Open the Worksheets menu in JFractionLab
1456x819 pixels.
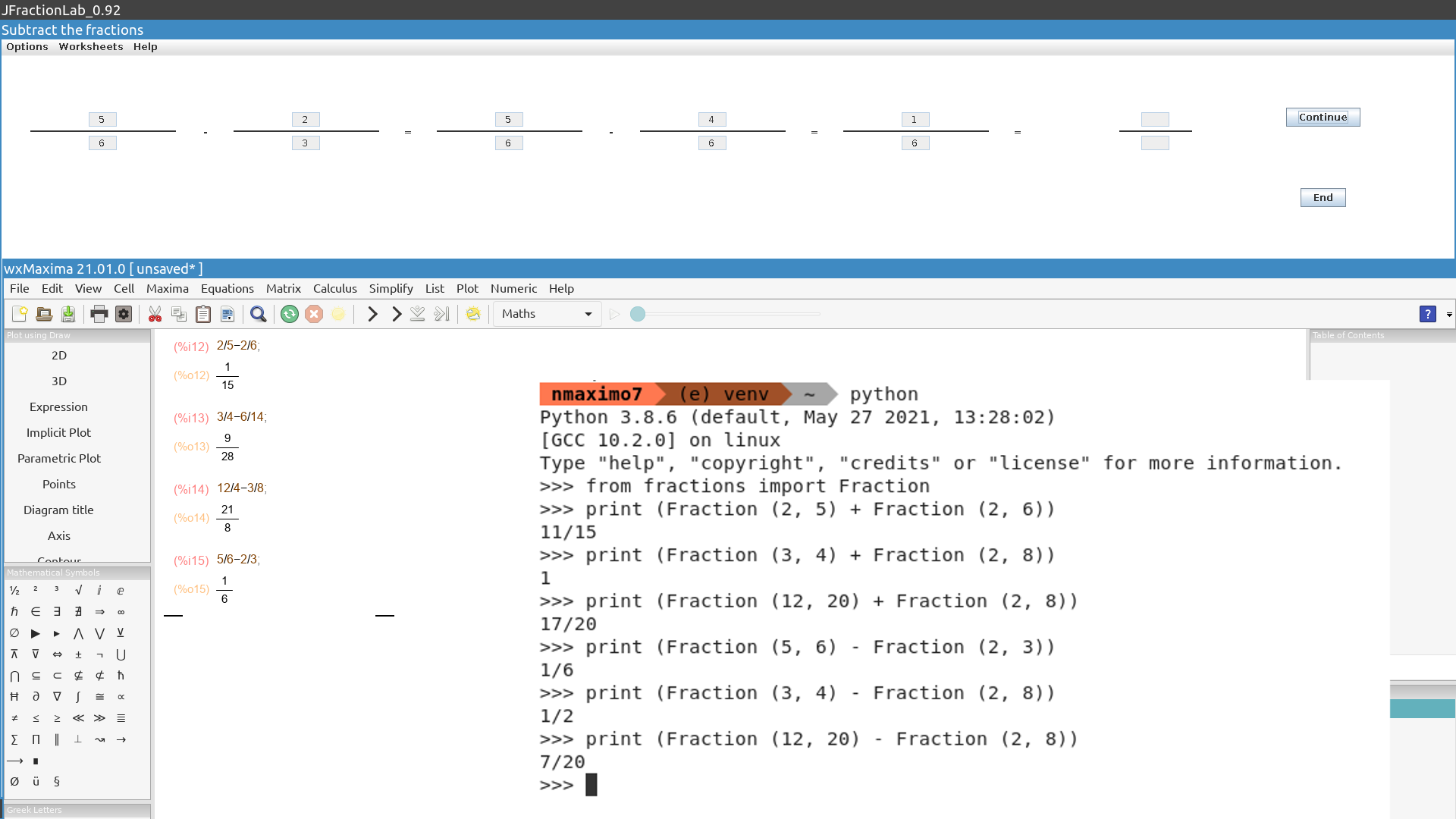coord(90,47)
